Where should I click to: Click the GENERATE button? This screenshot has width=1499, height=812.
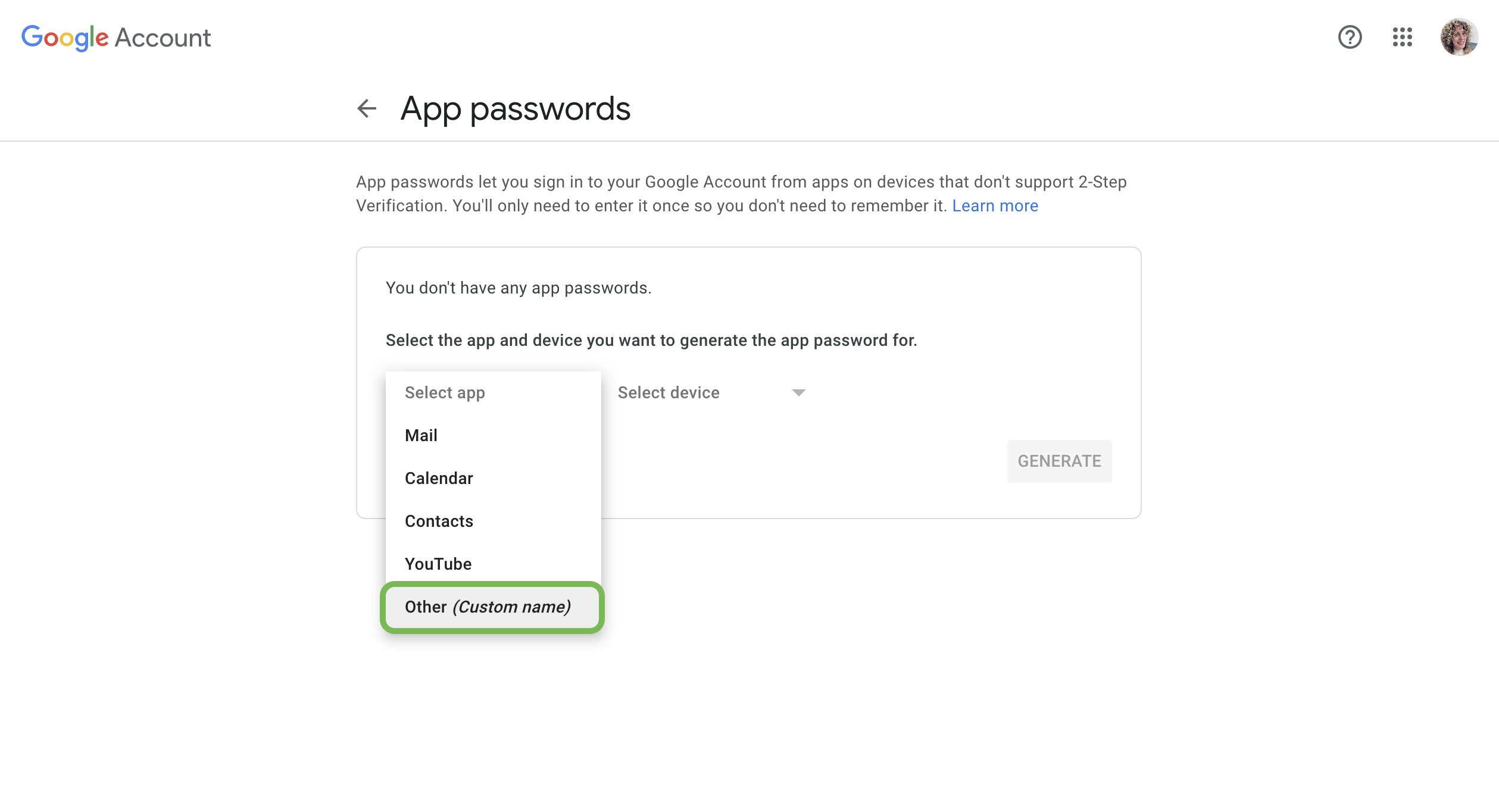[1059, 461]
